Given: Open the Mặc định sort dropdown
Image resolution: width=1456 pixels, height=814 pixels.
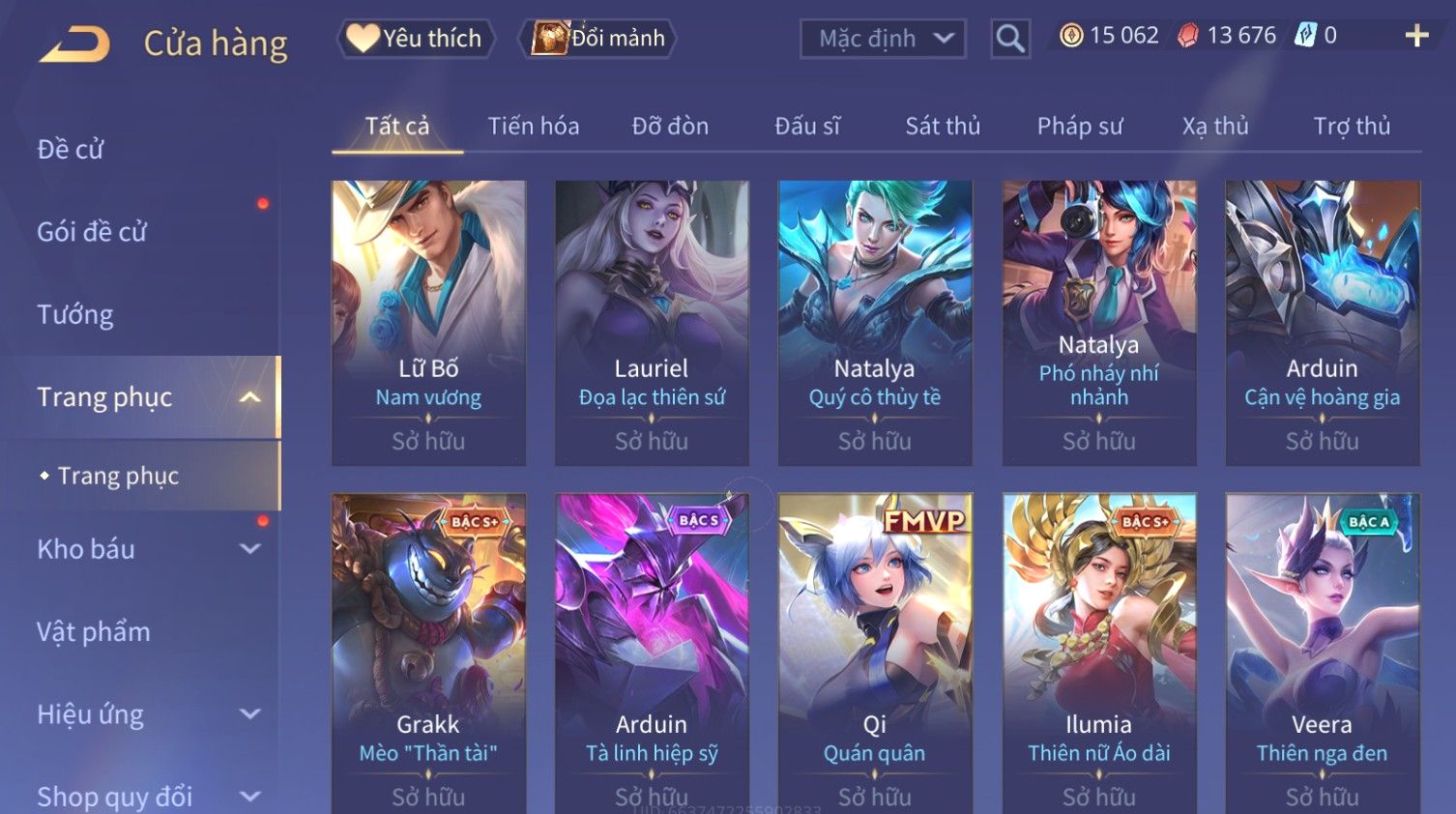Looking at the screenshot, I should coord(883,39).
